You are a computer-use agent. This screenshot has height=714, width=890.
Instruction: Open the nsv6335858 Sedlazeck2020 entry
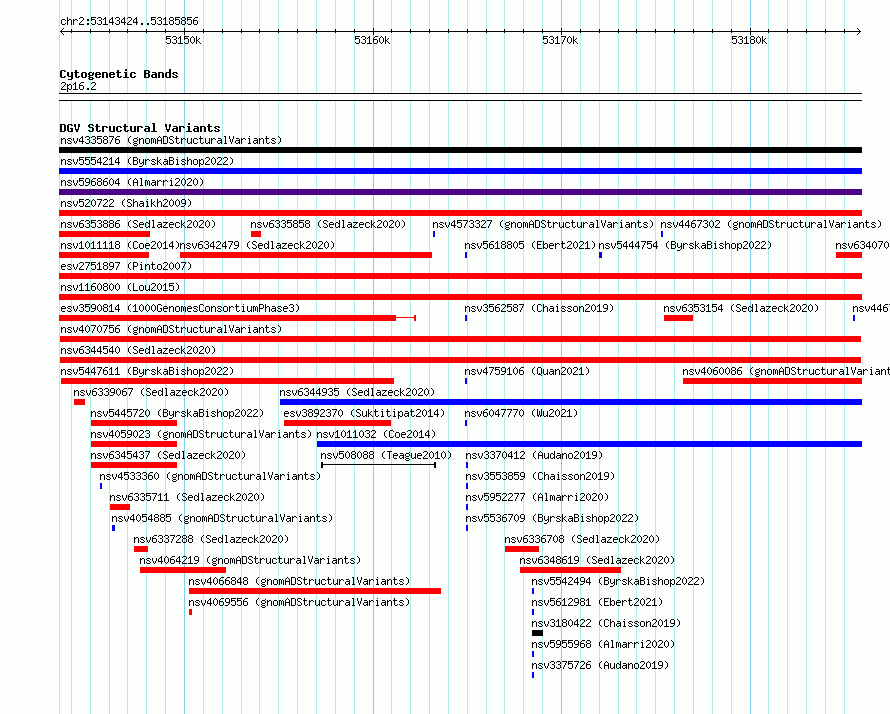click(328, 224)
